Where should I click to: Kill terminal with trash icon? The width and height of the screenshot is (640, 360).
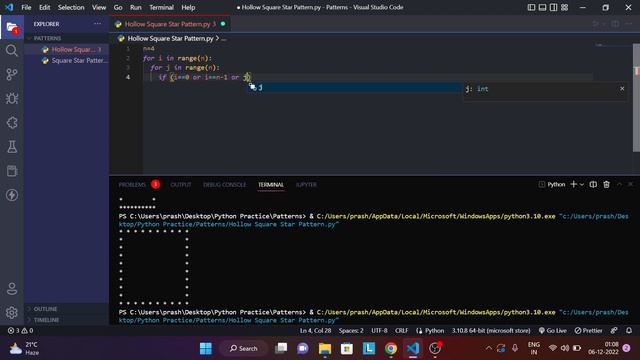(607, 184)
